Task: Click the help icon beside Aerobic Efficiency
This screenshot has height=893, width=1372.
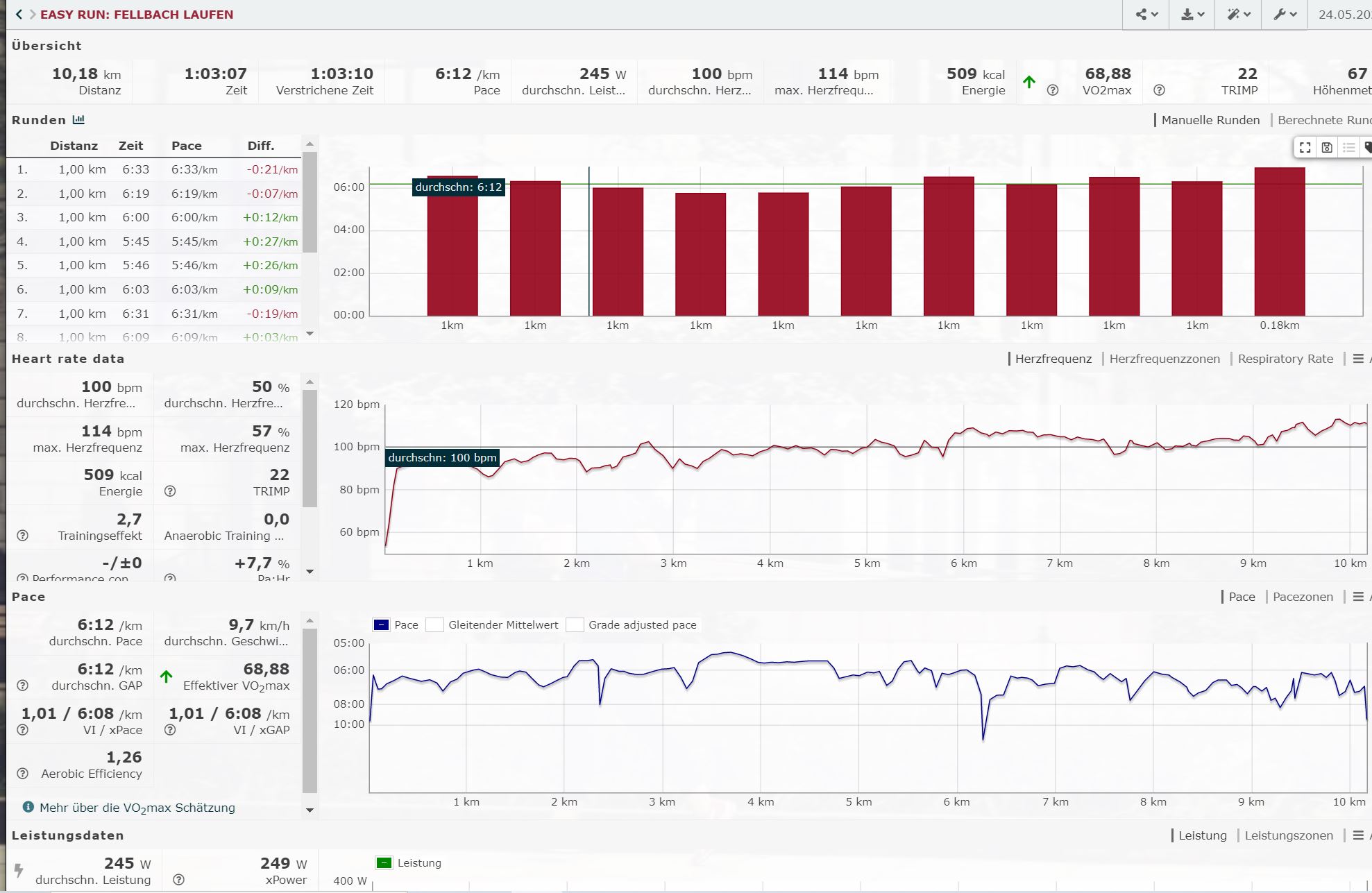Action: (x=23, y=774)
